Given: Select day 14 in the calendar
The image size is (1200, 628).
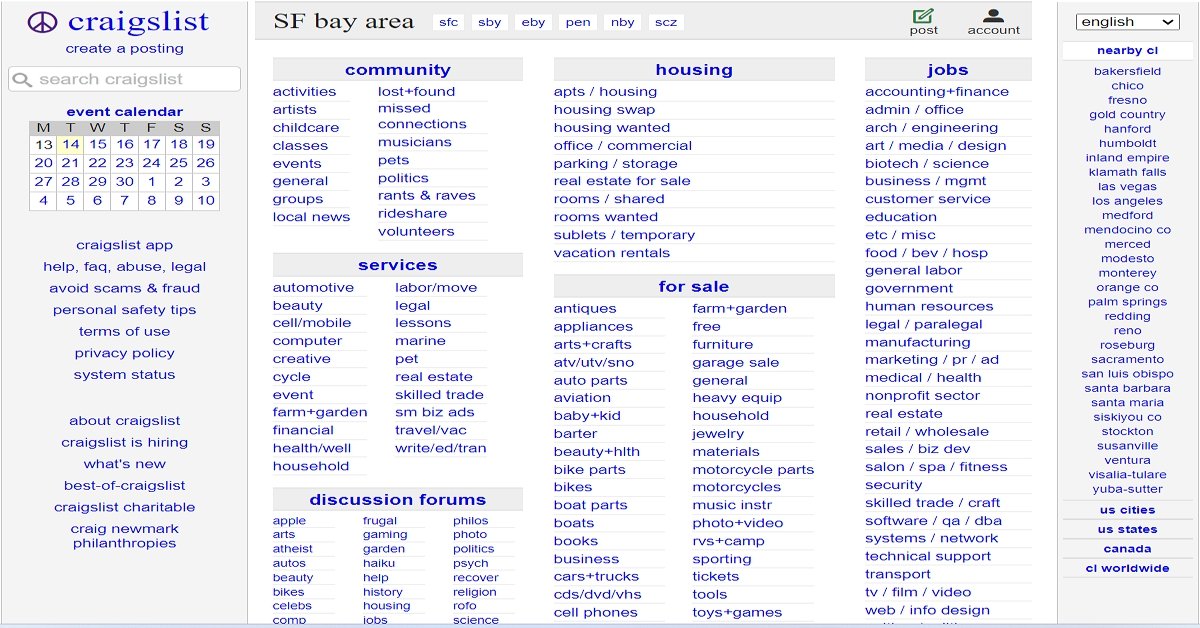Looking at the screenshot, I should (70, 144).
